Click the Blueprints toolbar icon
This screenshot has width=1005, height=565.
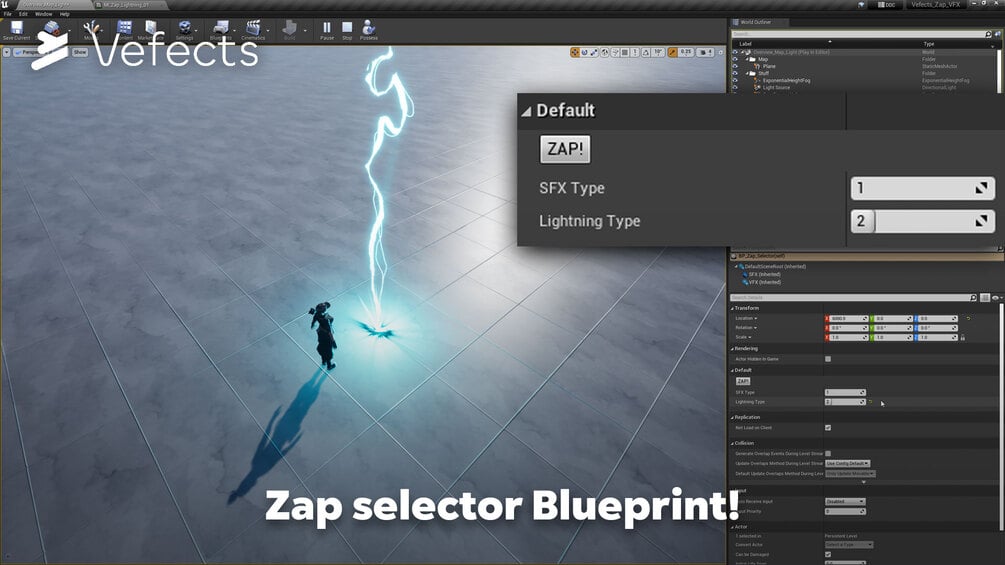[220, 29]
